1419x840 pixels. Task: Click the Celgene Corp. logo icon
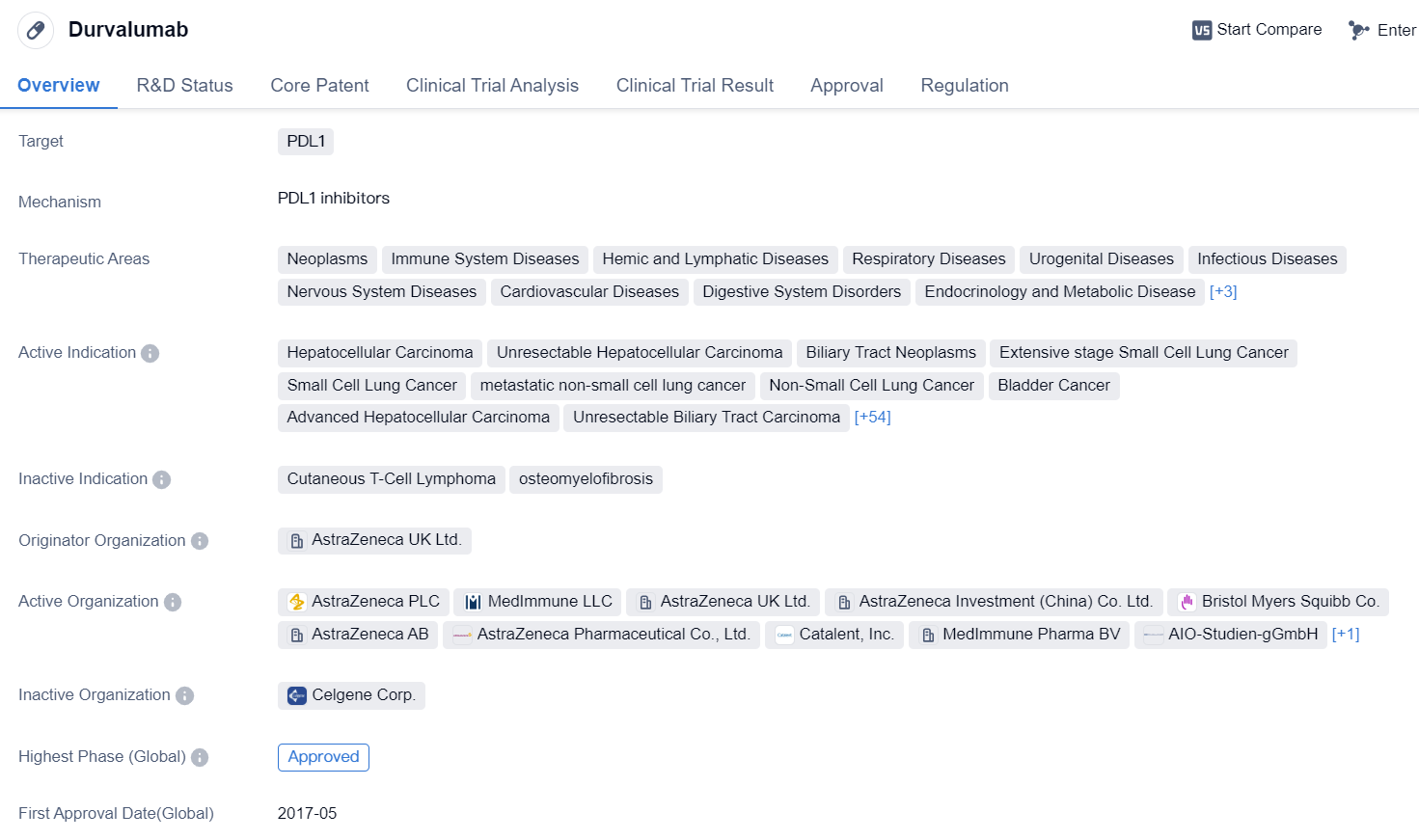tap(297, 695)
